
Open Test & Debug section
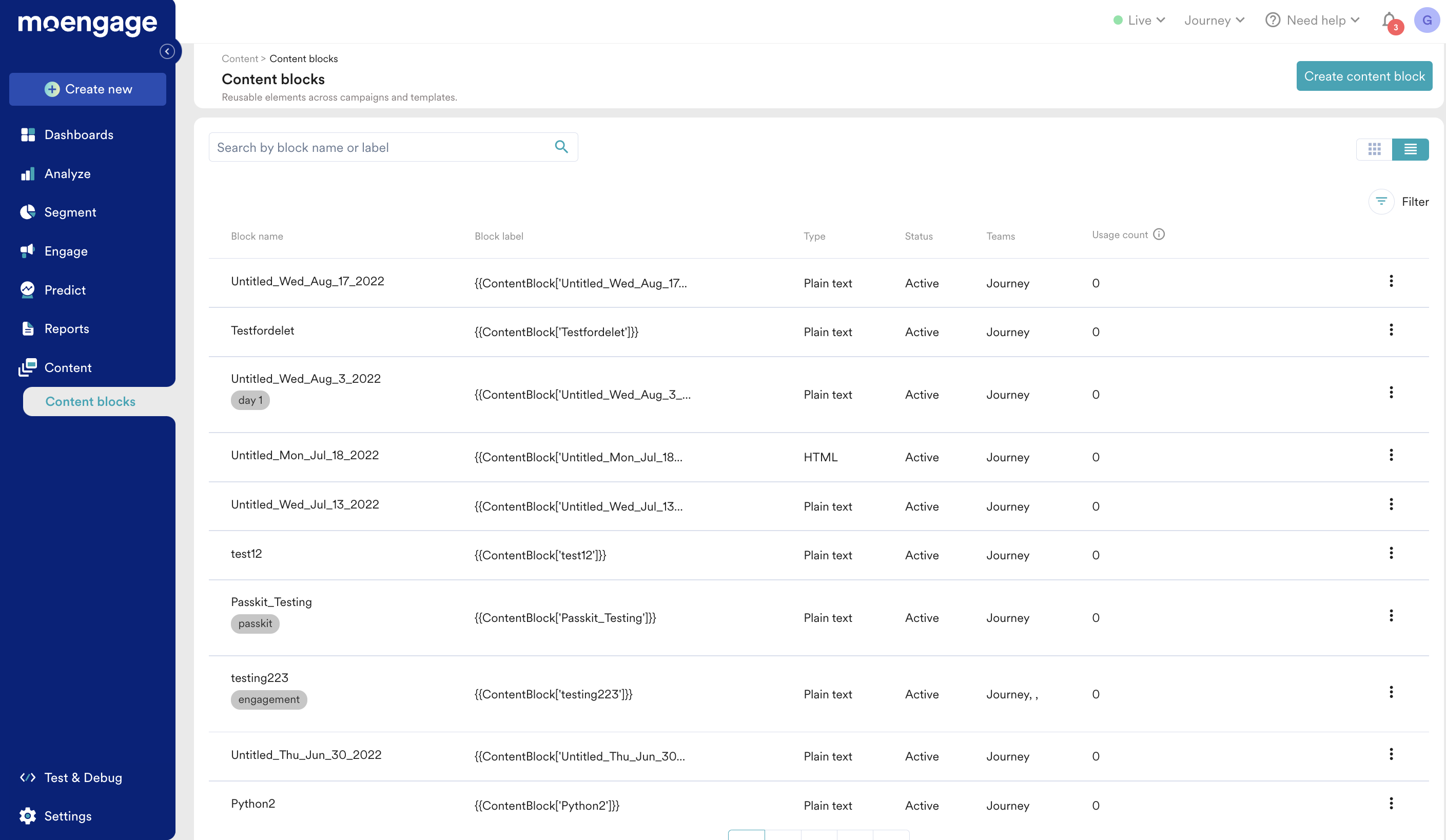pos(83,777)
